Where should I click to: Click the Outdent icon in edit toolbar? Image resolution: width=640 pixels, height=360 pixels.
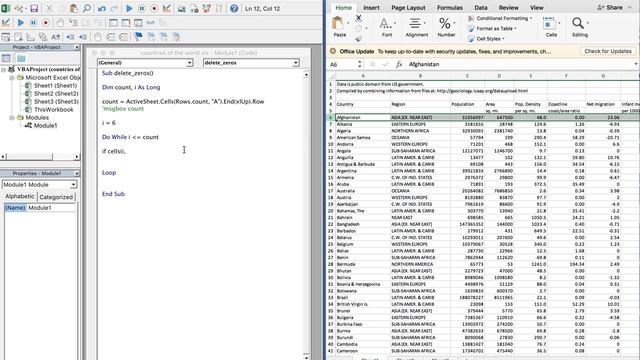tap(83, 37)
